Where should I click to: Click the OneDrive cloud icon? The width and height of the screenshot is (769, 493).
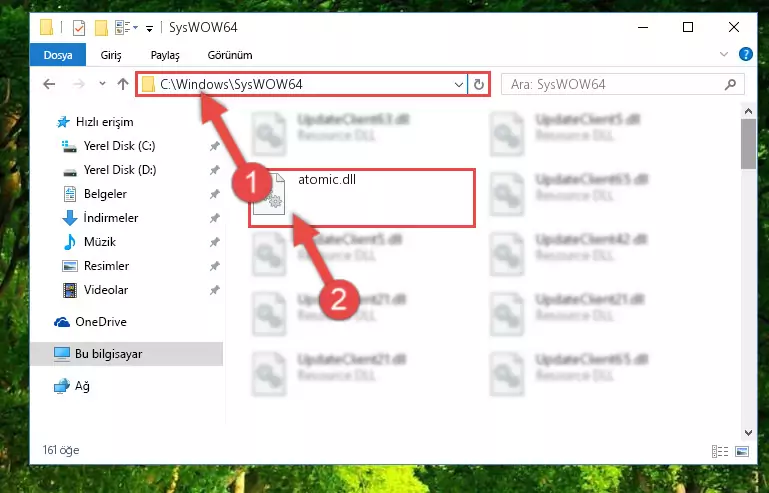62,322
